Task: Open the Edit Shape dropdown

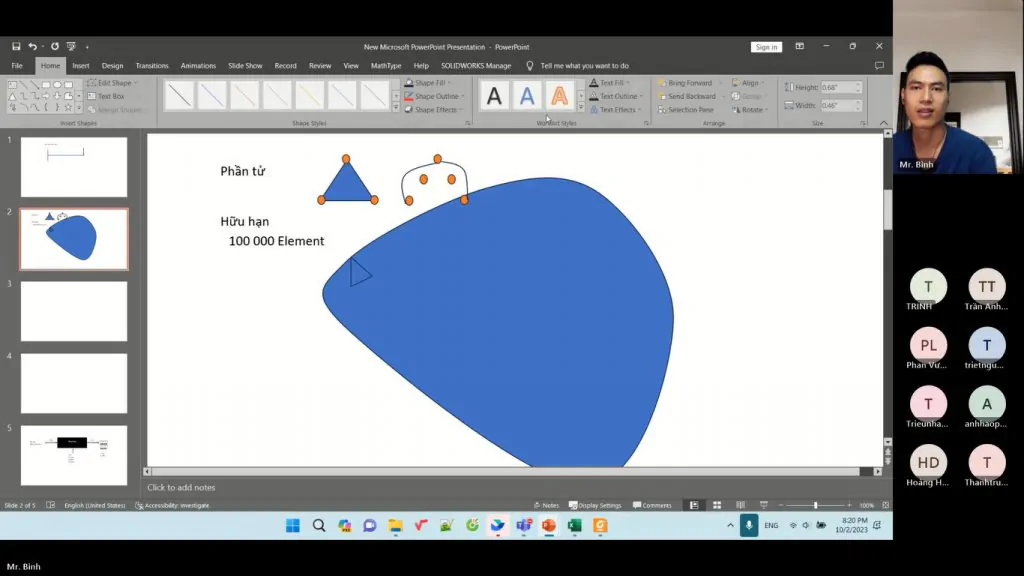Action: click(112, 83)
